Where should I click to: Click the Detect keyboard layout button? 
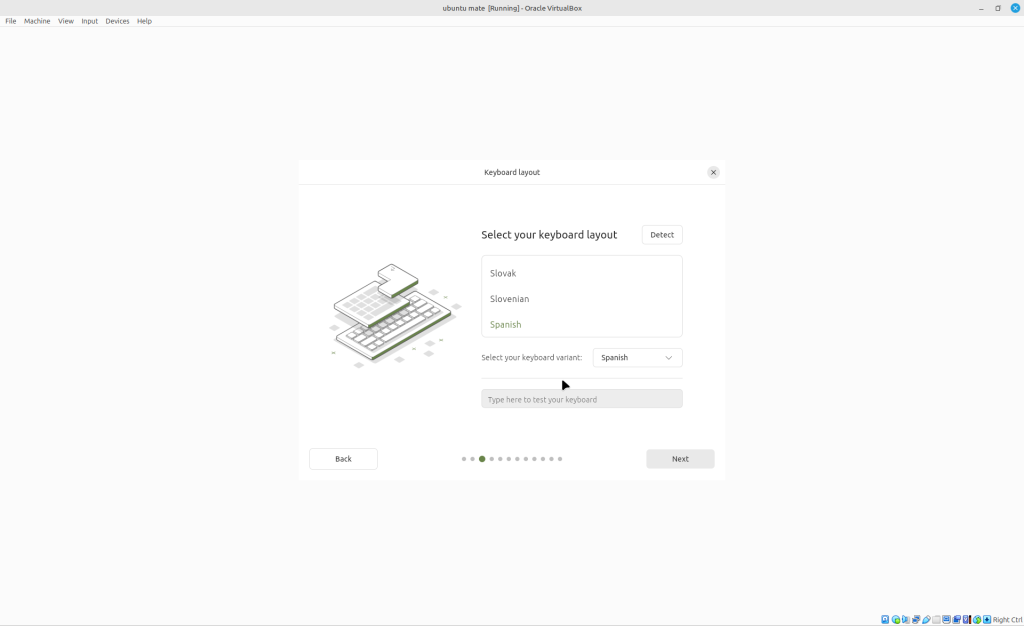point(662,235)
